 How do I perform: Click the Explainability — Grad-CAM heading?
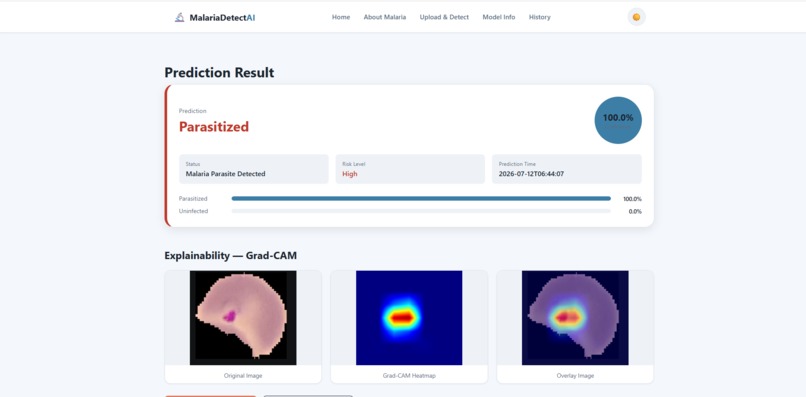(231, 256)
